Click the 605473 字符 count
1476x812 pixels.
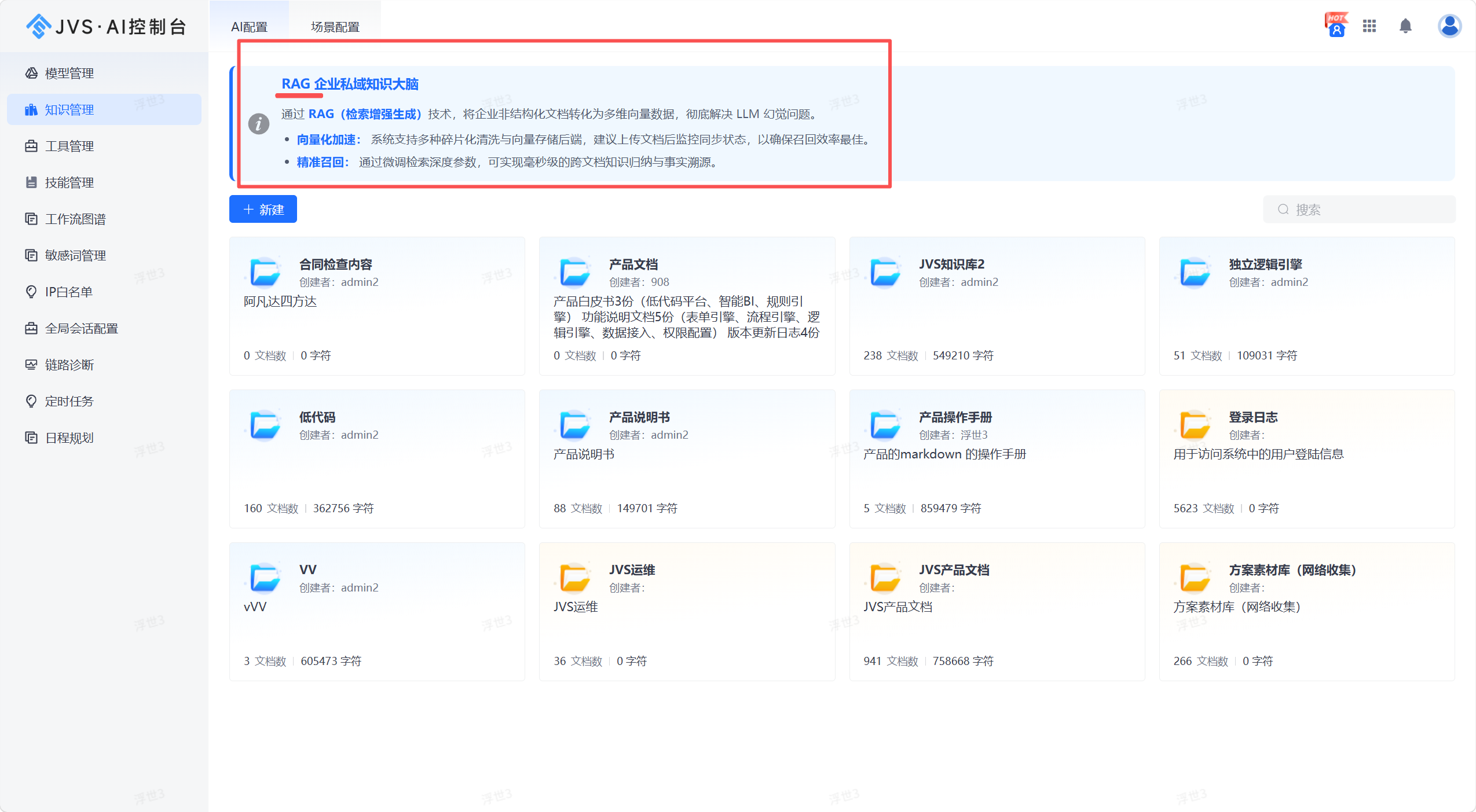tap(331, 661)
